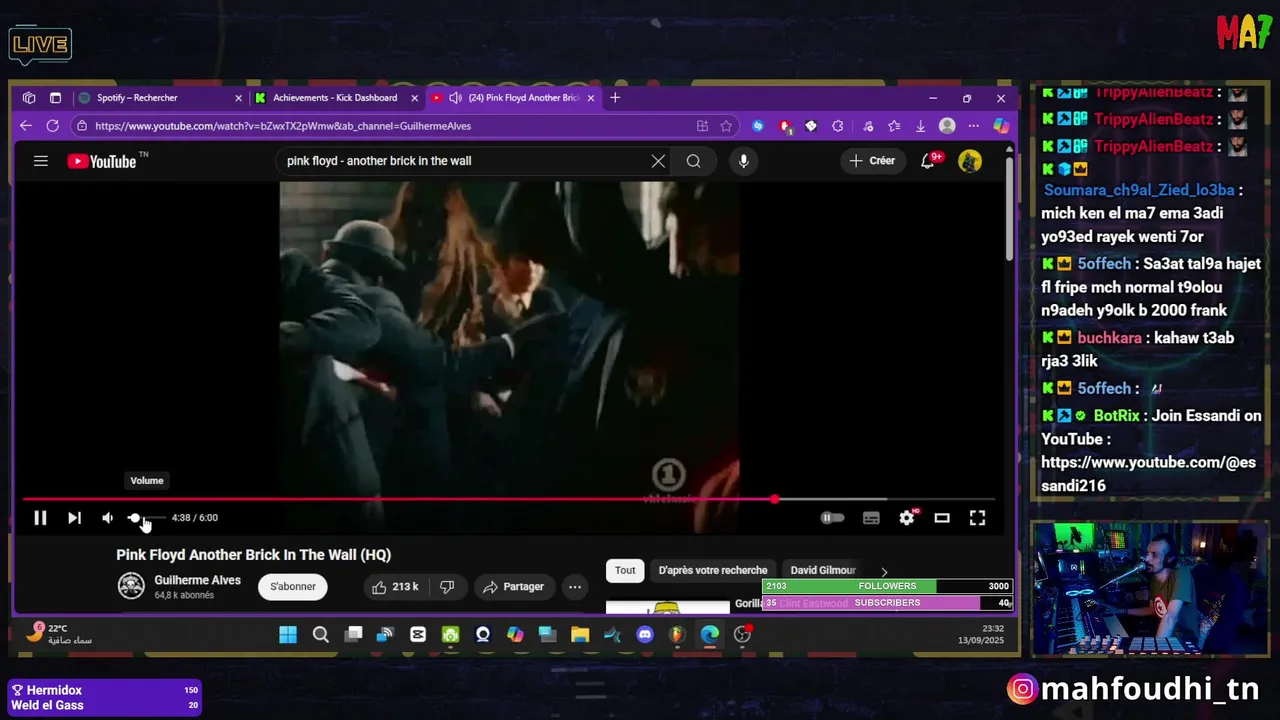This screenshot has height=720, width=1280.
Task: Click the Edge profile avatar icon
Action: pyautogui.click(x=947, y=126)
